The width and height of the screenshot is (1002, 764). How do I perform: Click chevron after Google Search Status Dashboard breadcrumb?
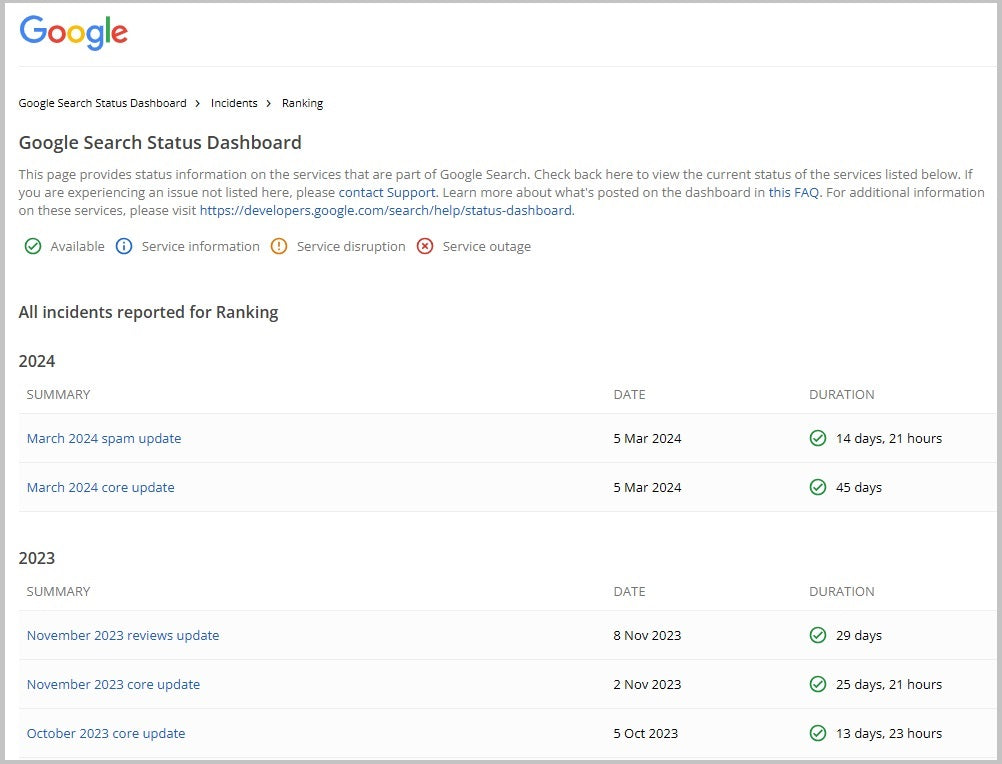(x=198, y=103)
